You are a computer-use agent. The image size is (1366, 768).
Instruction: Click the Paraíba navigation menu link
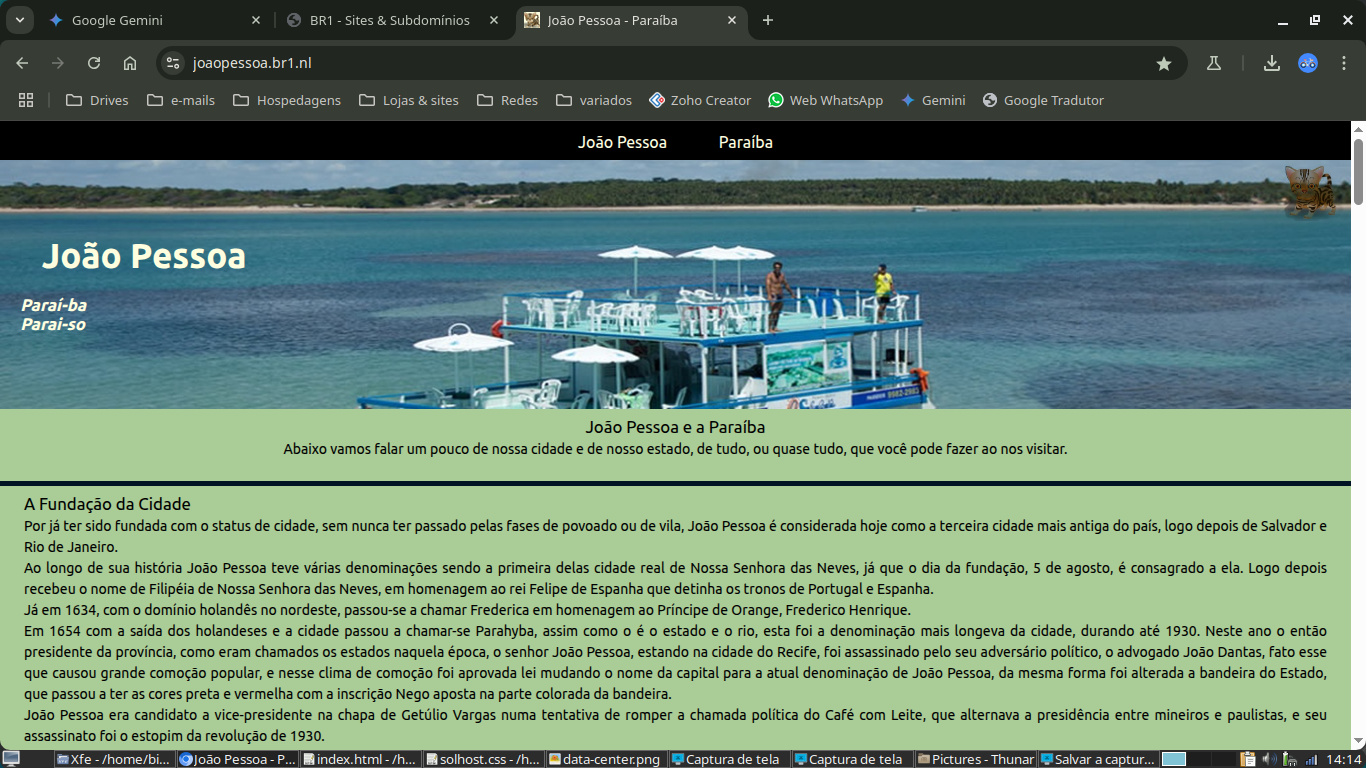tap(745, 142)
